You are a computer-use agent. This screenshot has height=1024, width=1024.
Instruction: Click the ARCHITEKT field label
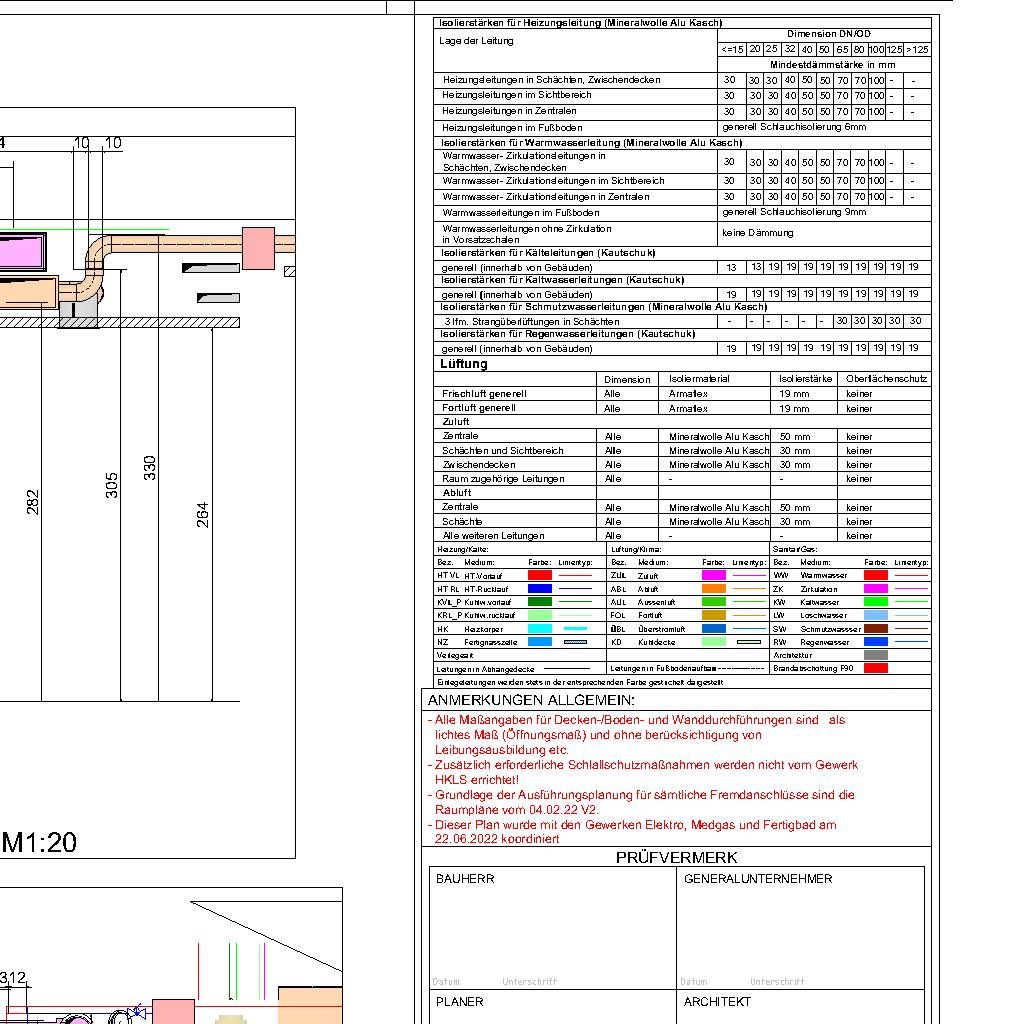(x=717, y=1001)
